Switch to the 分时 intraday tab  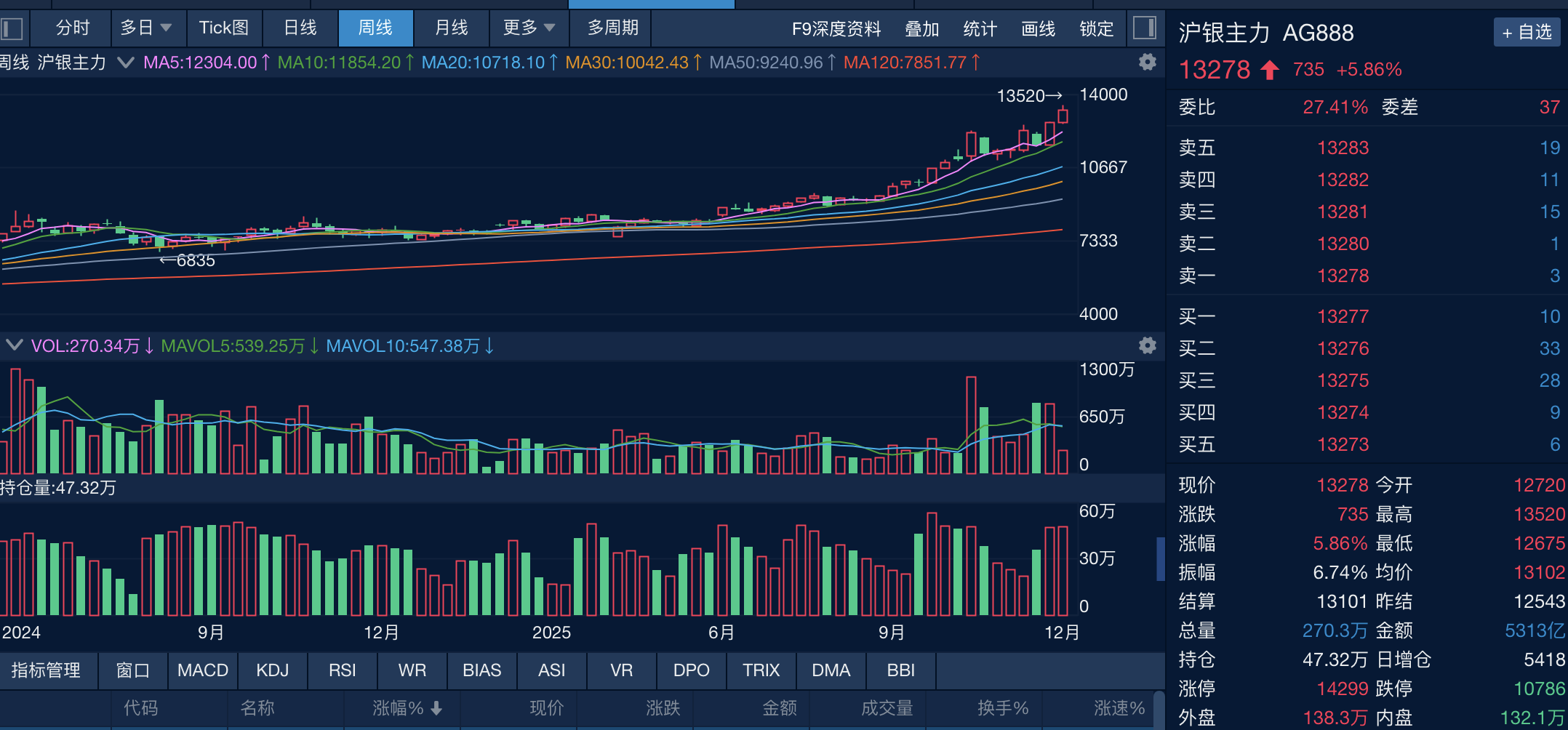pyautogui.click(x=71, y=28)
